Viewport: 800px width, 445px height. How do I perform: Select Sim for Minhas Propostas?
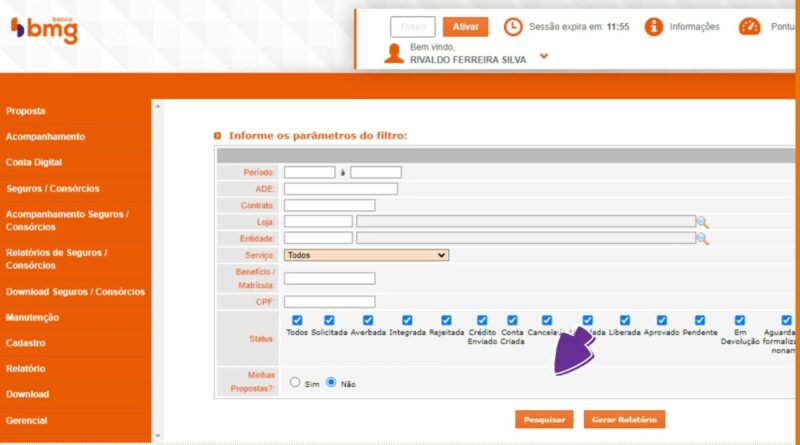click(295, 382)
